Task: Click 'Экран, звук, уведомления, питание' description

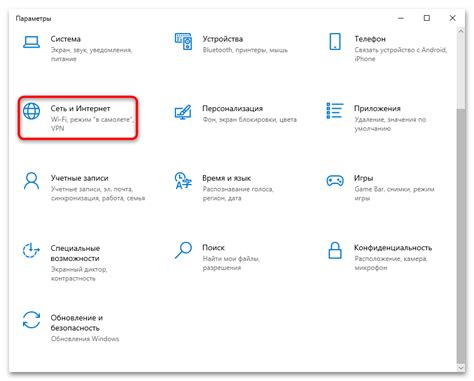Action: (92, 54)
